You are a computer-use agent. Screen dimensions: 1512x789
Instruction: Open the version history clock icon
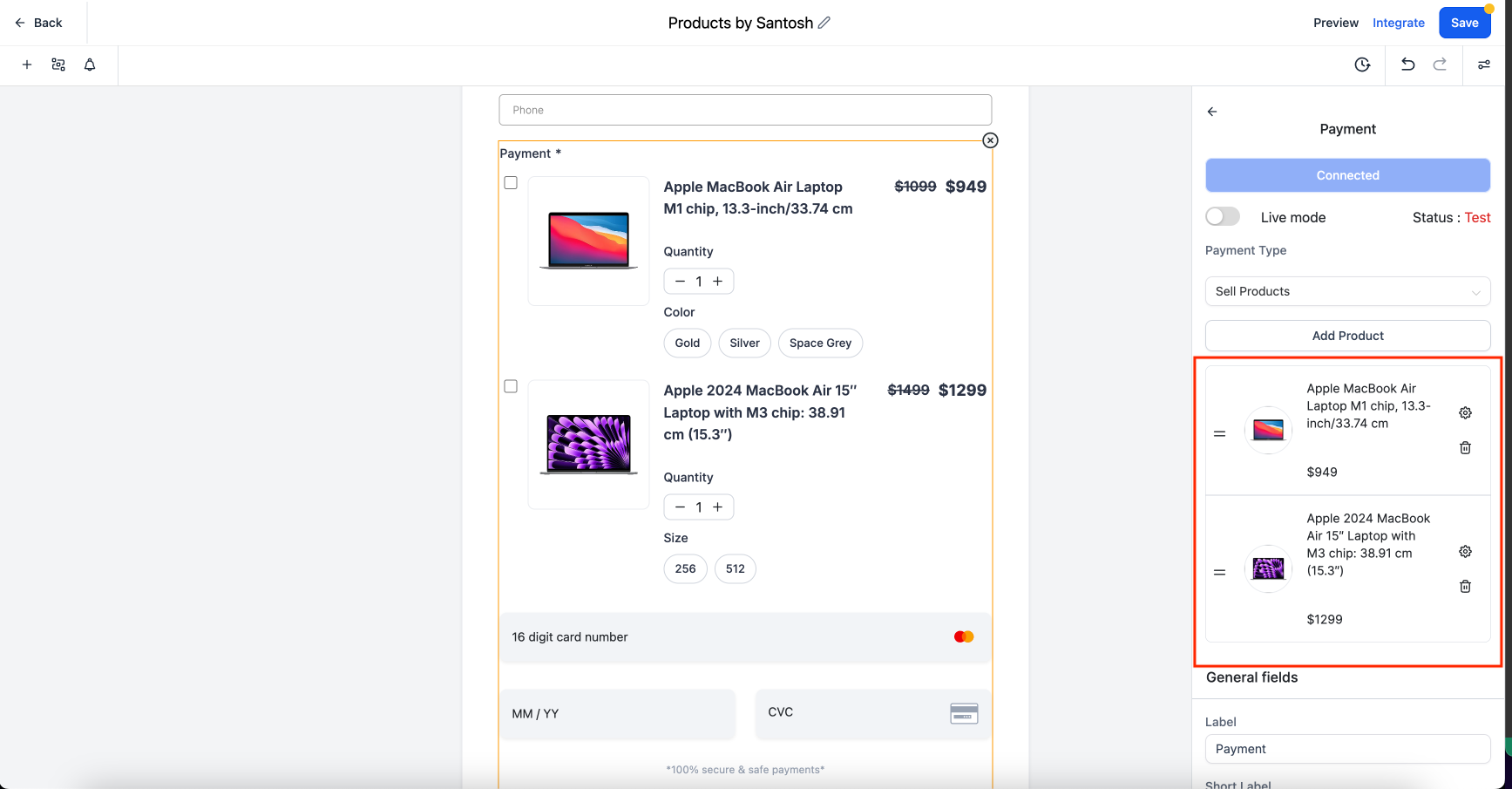pos(1362,65)
